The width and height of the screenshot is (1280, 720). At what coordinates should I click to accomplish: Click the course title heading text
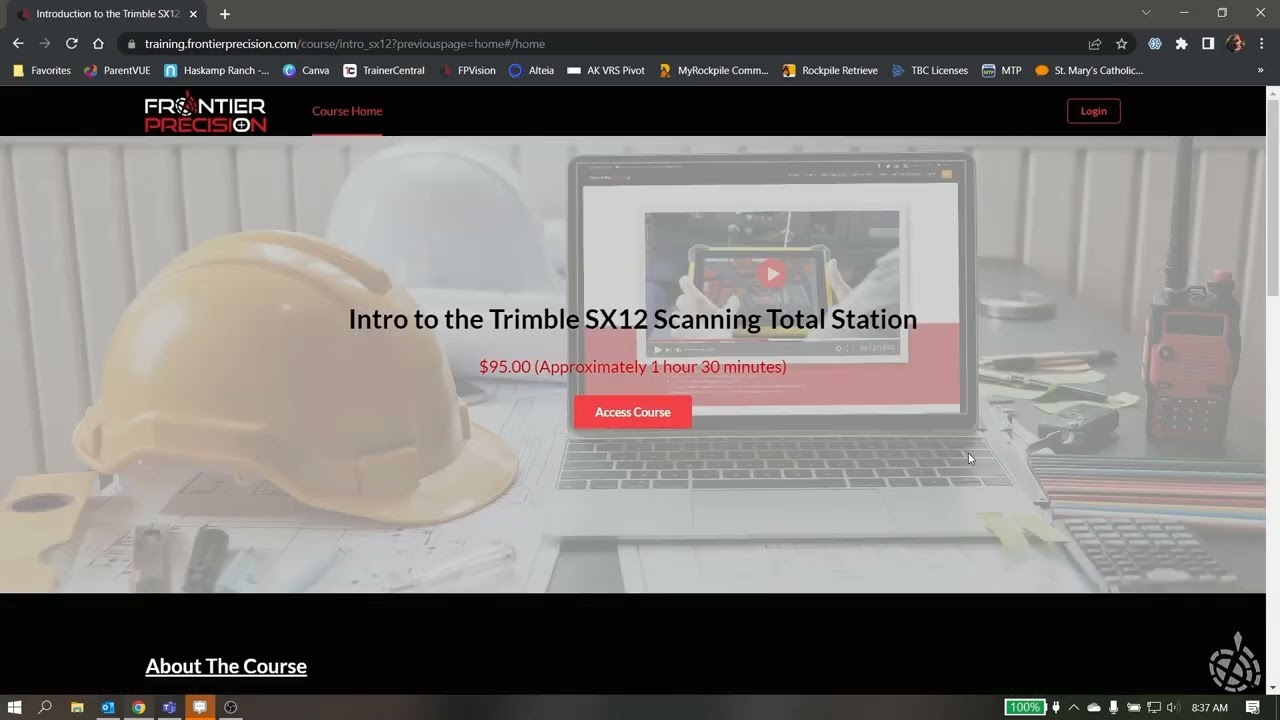(x=633, y=319)
